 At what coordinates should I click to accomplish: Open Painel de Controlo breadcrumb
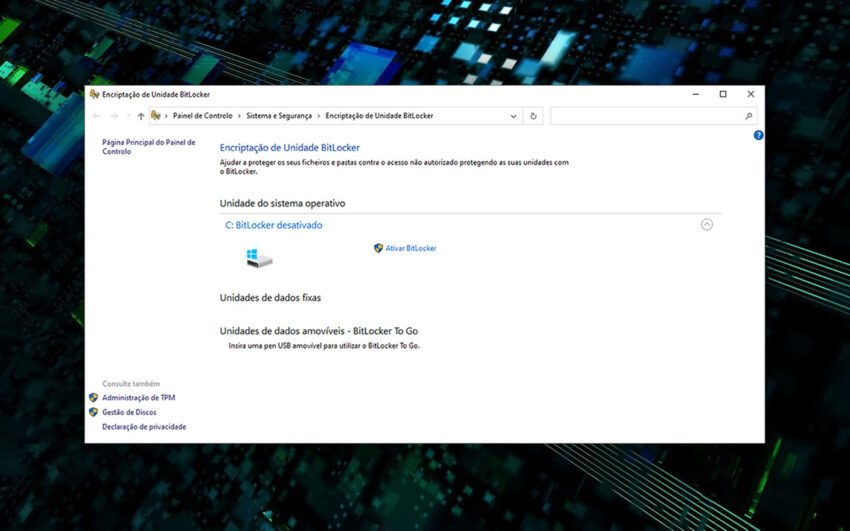(202, 116)
